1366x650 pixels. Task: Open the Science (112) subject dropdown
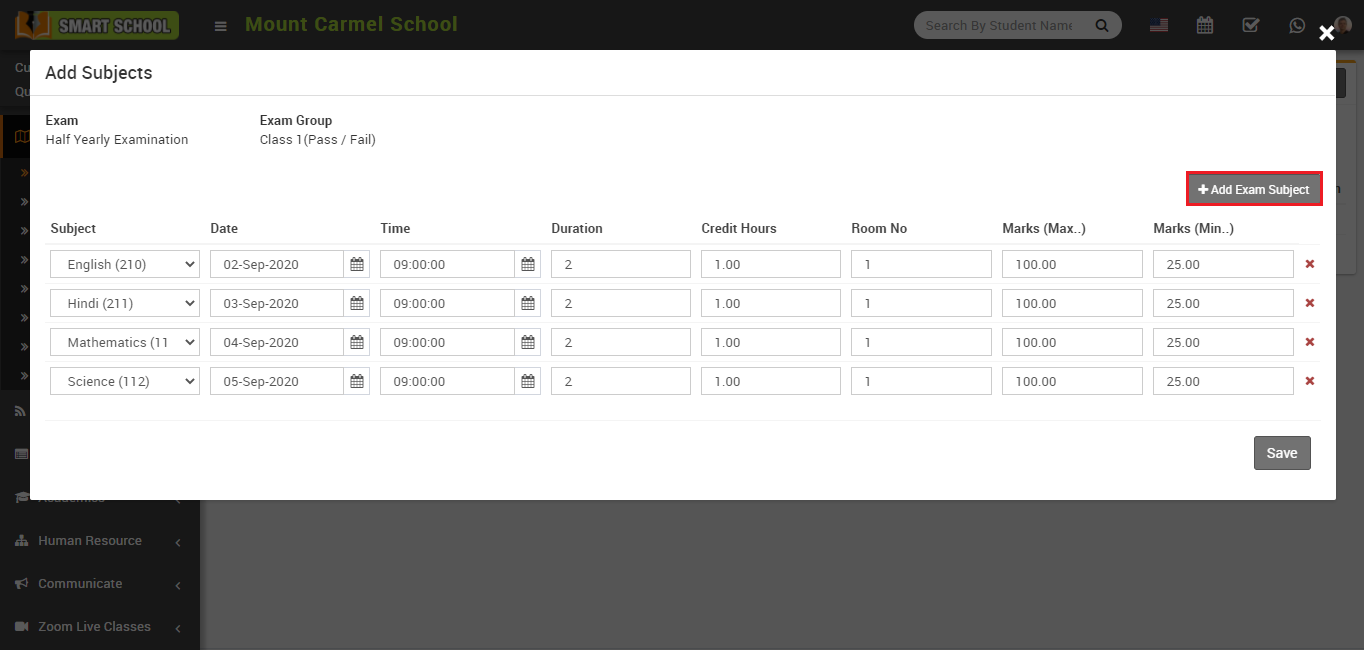(x=124, y=380)
